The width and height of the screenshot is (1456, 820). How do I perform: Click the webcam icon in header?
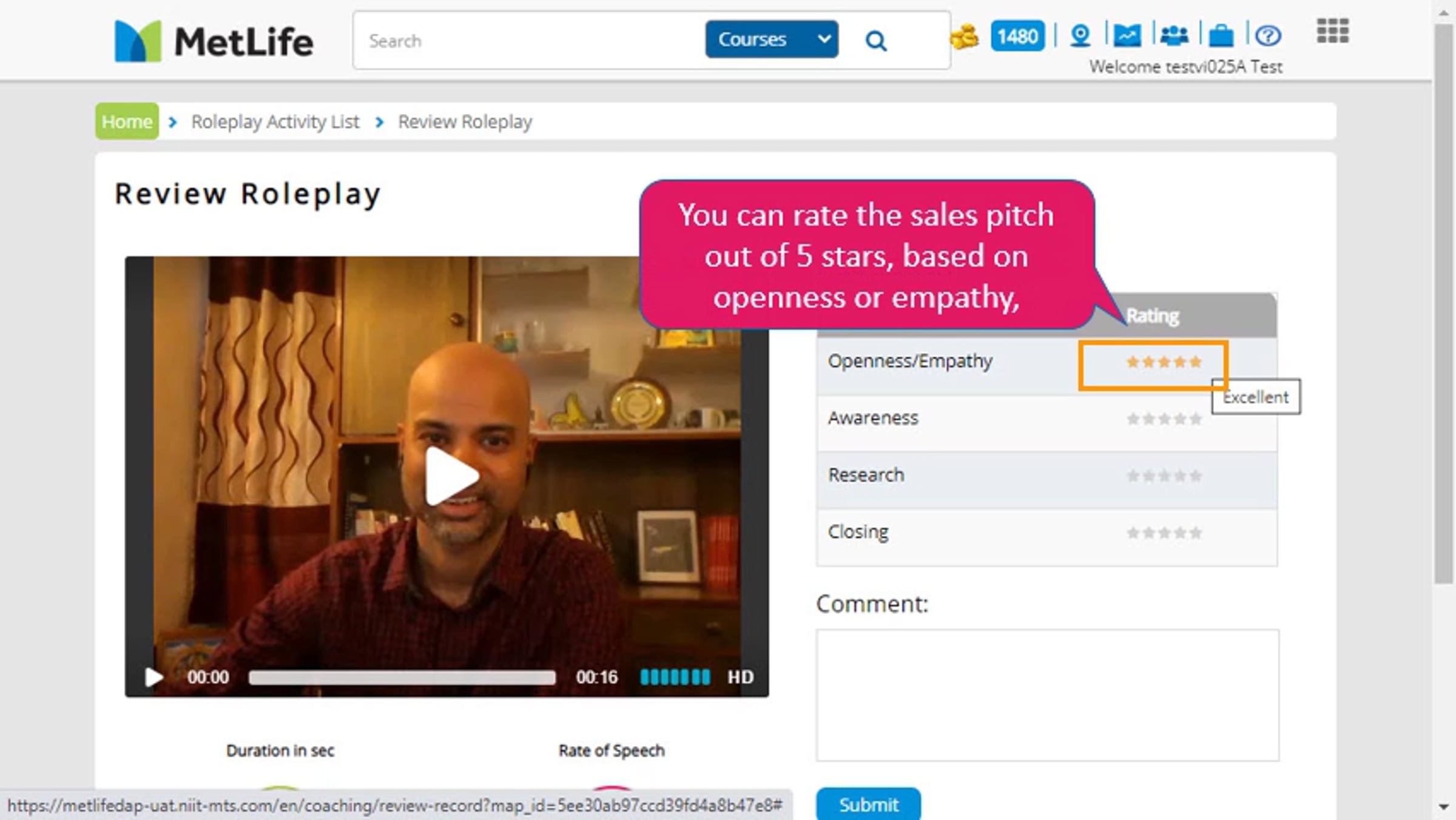(x=1080, y=36)
